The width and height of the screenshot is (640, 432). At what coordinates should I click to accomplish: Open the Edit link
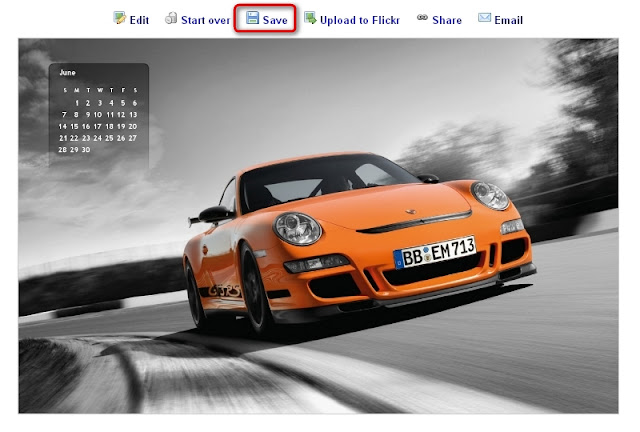click(139, 20)
